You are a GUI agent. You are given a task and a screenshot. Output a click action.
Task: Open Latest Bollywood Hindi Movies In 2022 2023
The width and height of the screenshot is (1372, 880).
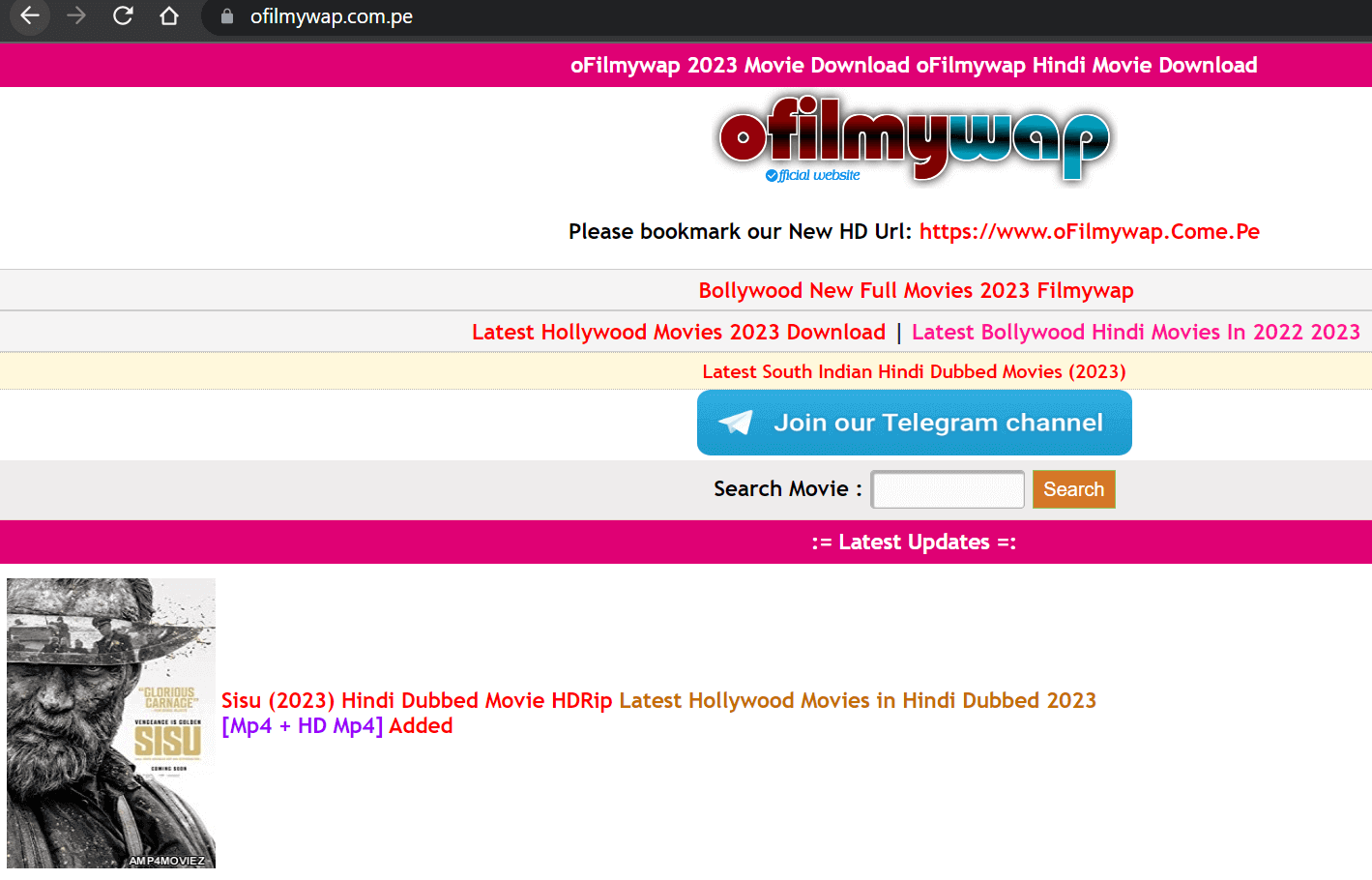(1136, 332)
